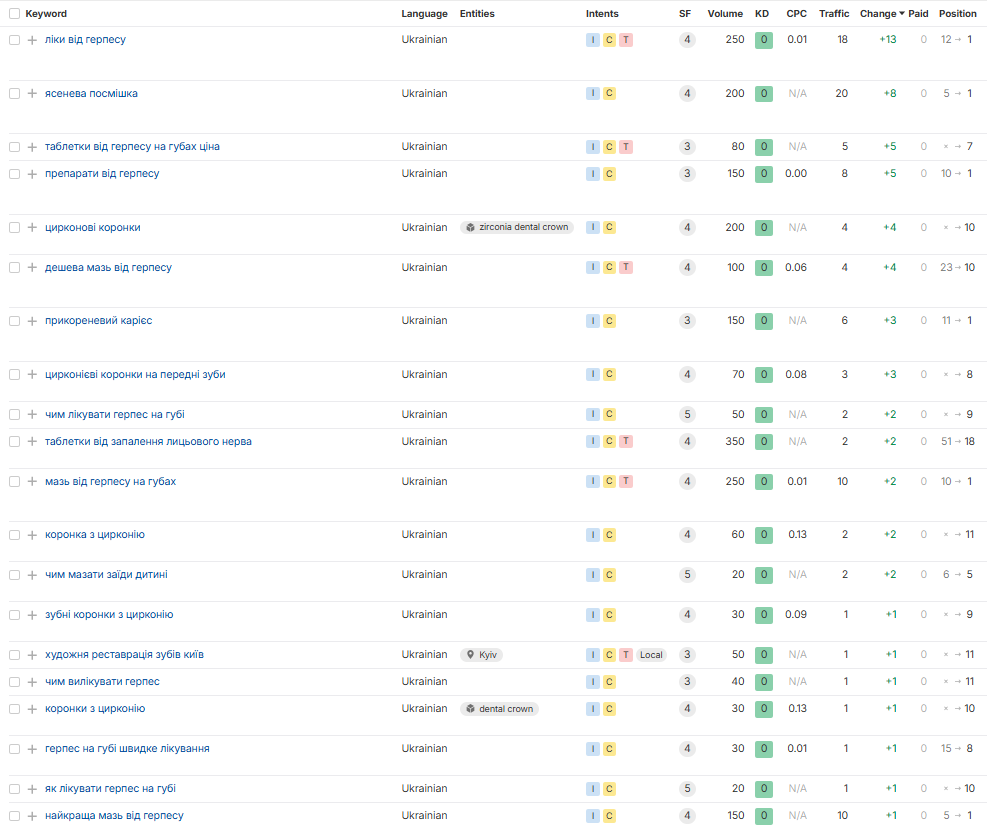Select the checkbox for 'препарати від герпесу'
Screen dimensions: 987x836
tap(14, 174)
